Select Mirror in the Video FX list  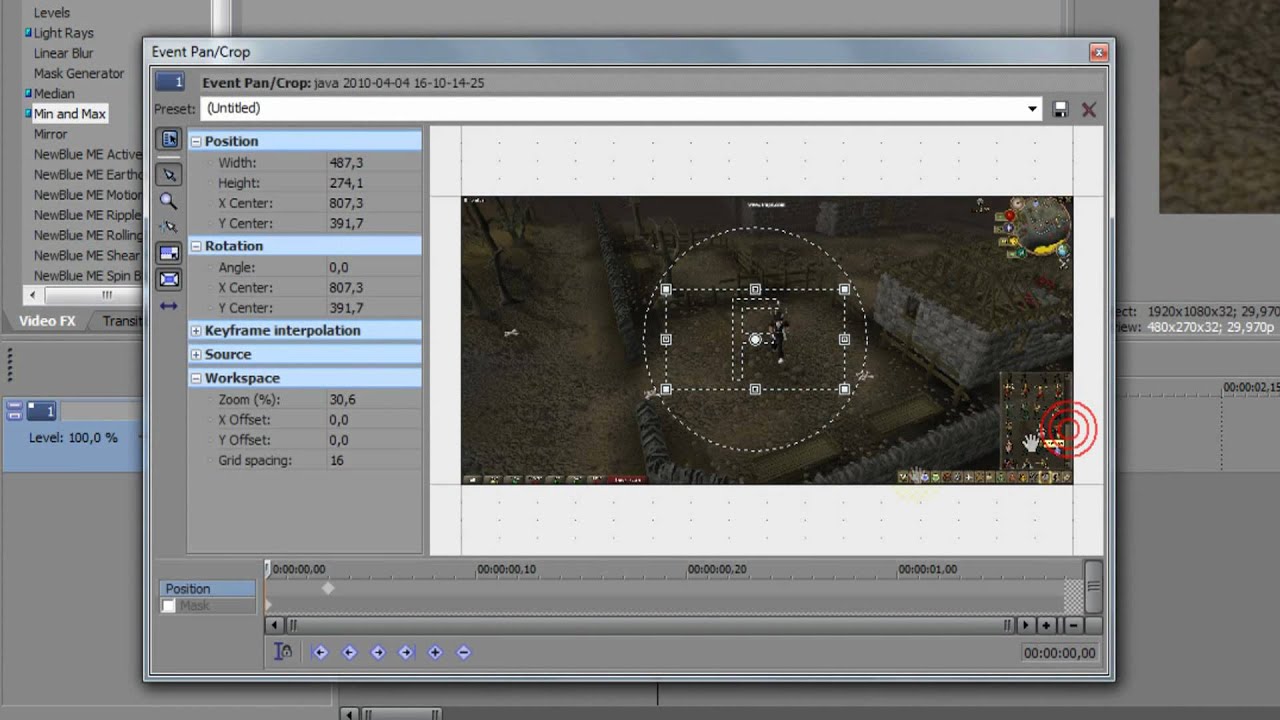[x=51, y=134]
